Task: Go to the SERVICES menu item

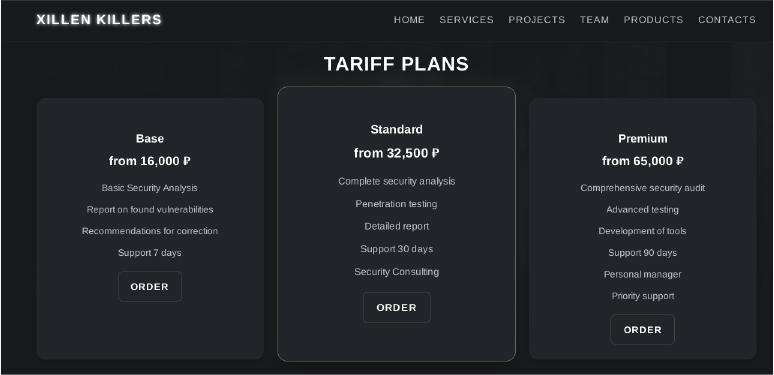Action: pos(466,20)
